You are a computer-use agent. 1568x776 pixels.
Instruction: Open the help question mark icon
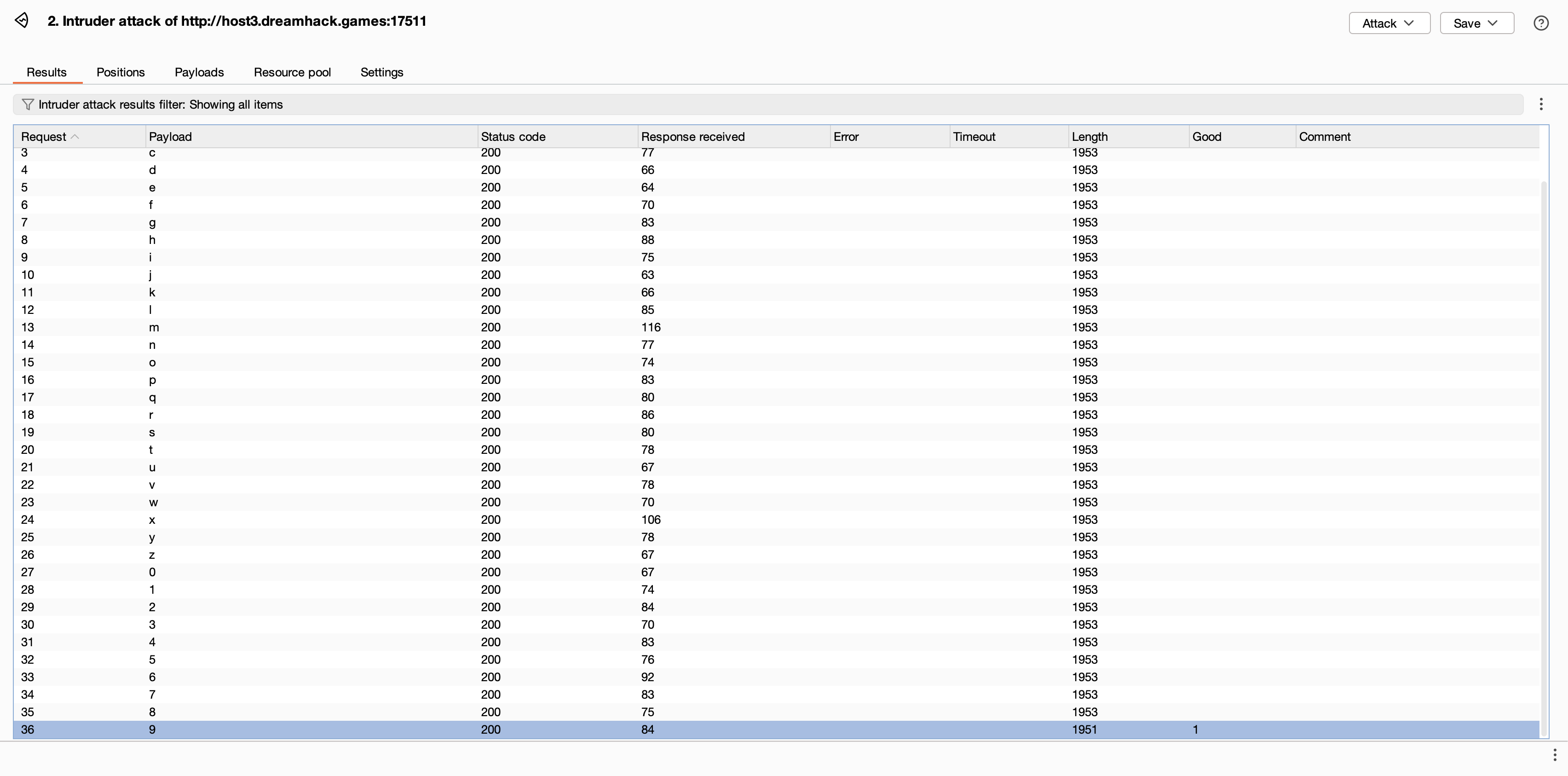pos(1540,23)
